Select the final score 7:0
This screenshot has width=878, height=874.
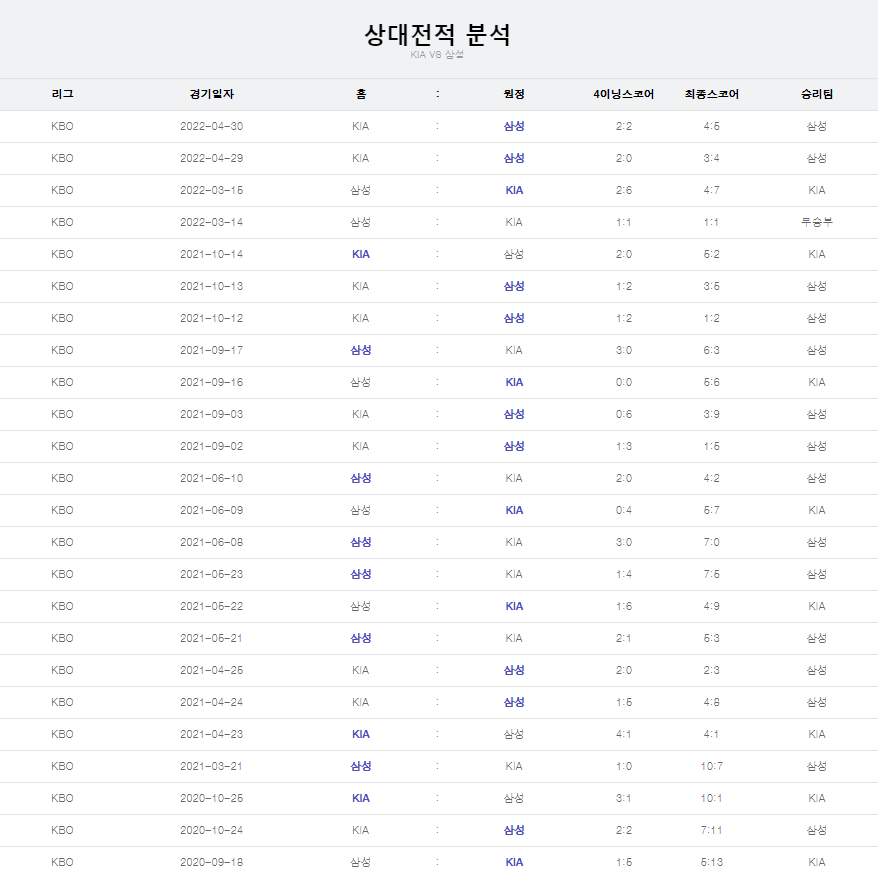[x=712, y=542]
